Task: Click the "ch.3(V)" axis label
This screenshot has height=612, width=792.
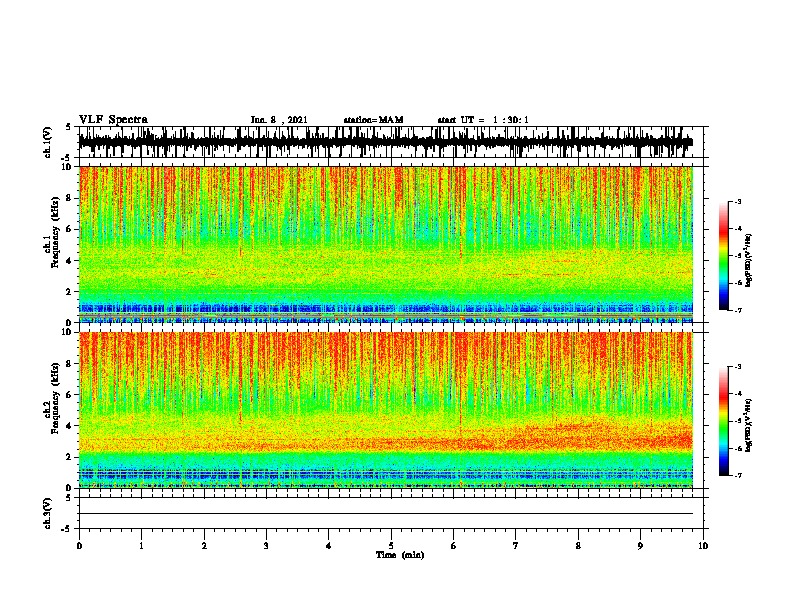Action: pyautogui.click(x=48, y=513)
